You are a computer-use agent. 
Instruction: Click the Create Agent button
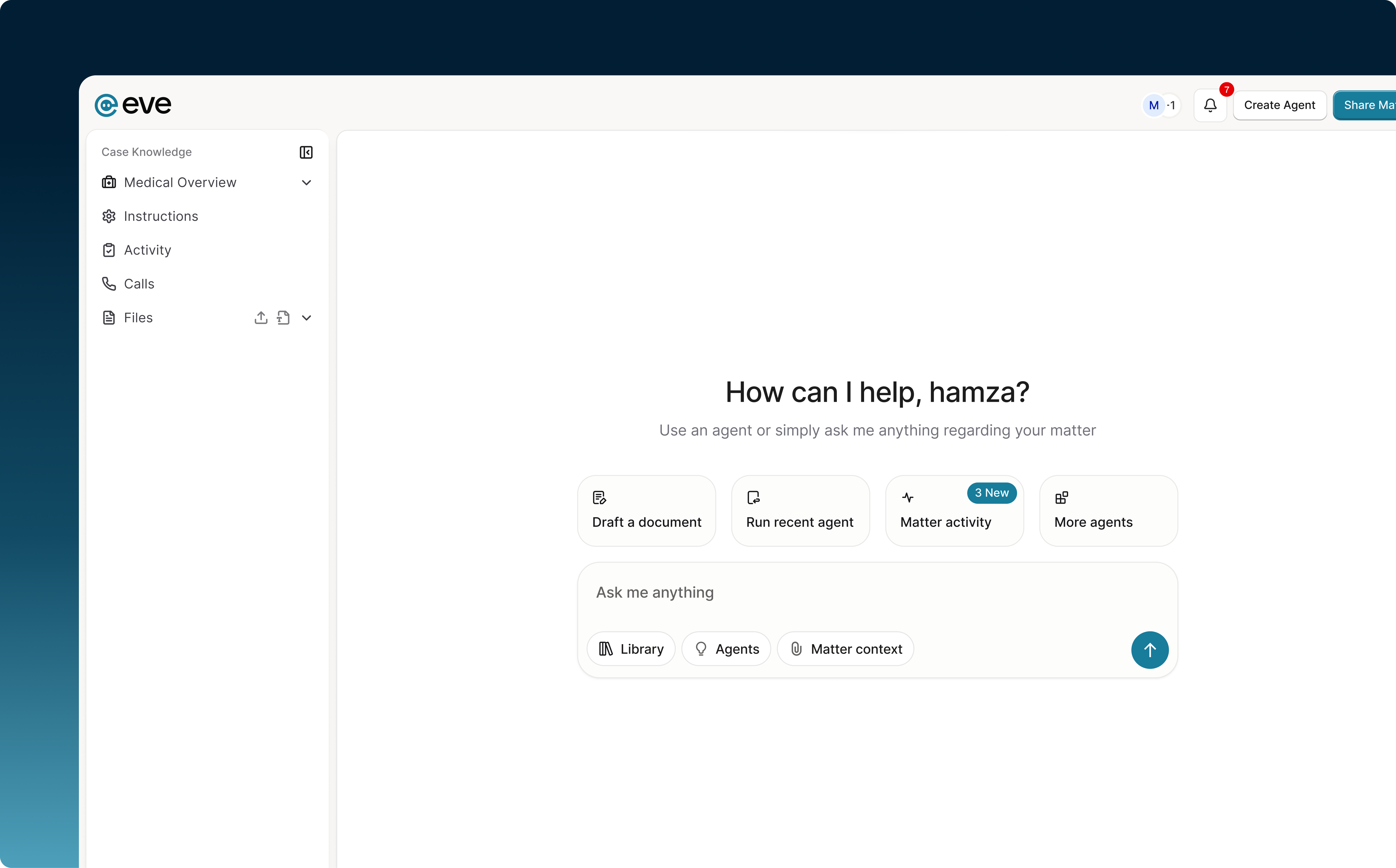(x=1279, y=105)
